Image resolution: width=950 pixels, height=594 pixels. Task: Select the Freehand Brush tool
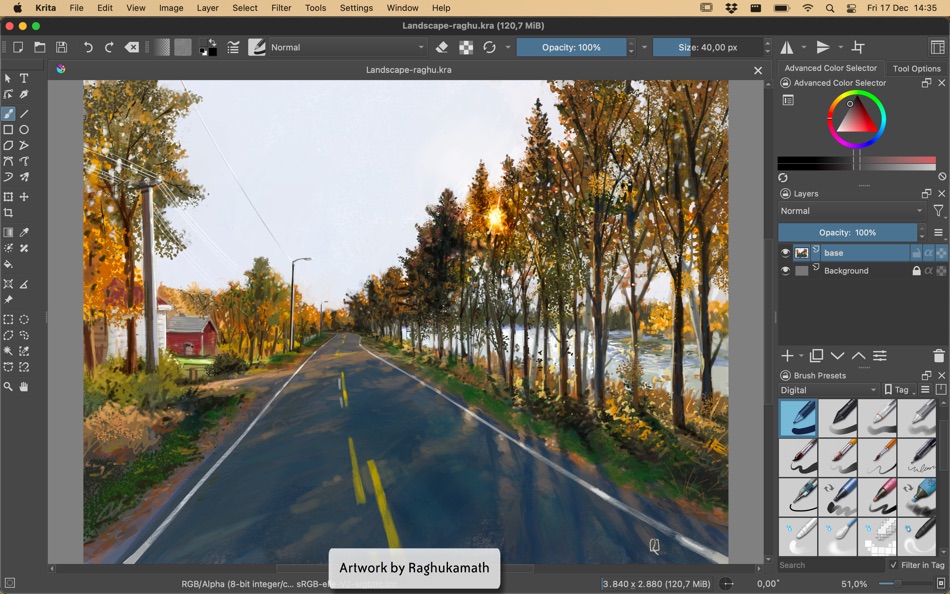click(x=8, y=113)
